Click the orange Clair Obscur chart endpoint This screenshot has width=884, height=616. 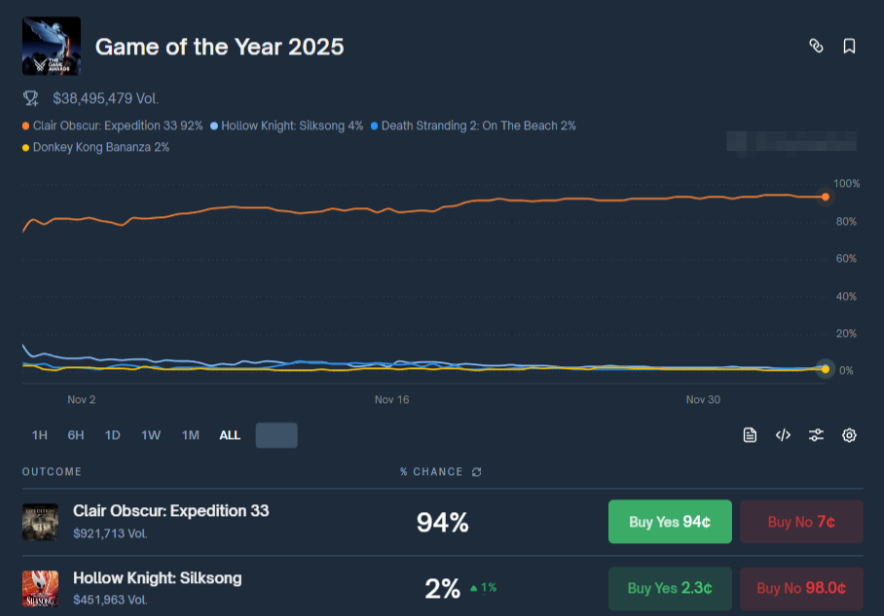pyautogui.click(x=825, y=197)
